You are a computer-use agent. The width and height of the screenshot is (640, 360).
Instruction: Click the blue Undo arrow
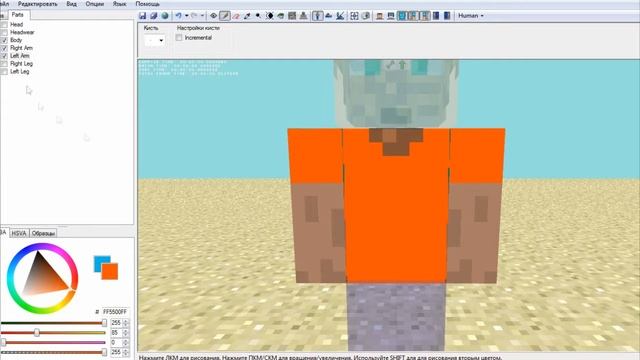pyautogui.click(x=178, y=16)
